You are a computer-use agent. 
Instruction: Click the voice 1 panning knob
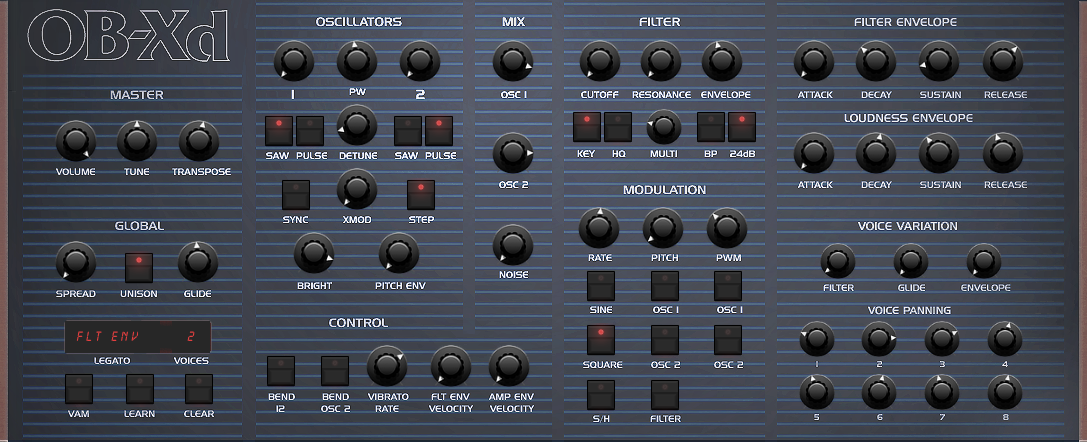pyautogui.click(x=817, y=339)
